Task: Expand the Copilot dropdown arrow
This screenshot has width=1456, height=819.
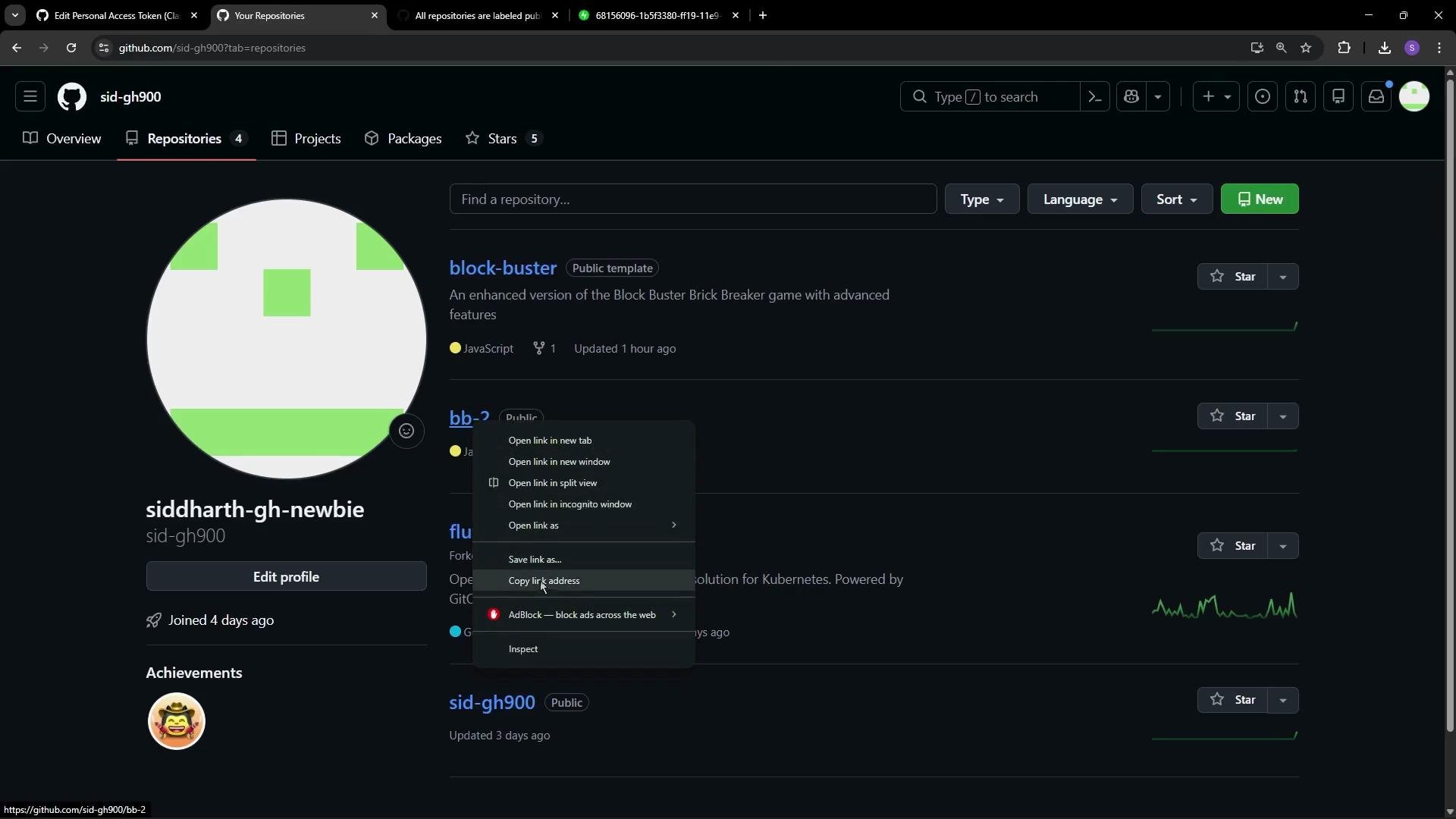Action: click(x=1158, y=96)
